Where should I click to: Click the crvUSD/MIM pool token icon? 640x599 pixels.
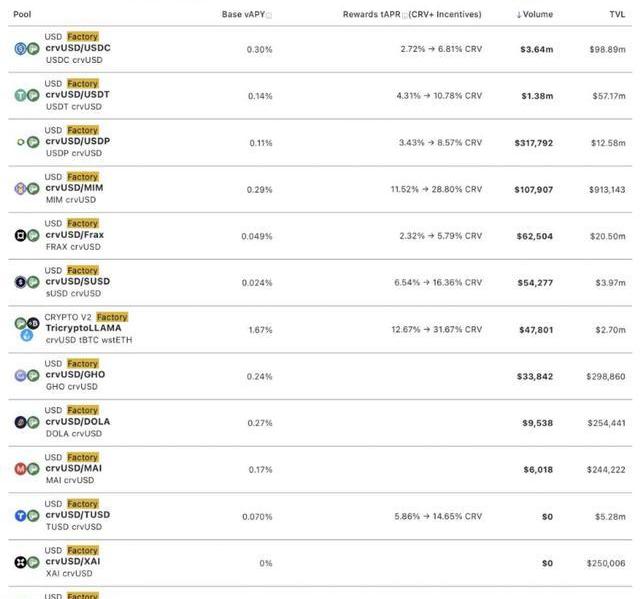(x=27, y=188)
